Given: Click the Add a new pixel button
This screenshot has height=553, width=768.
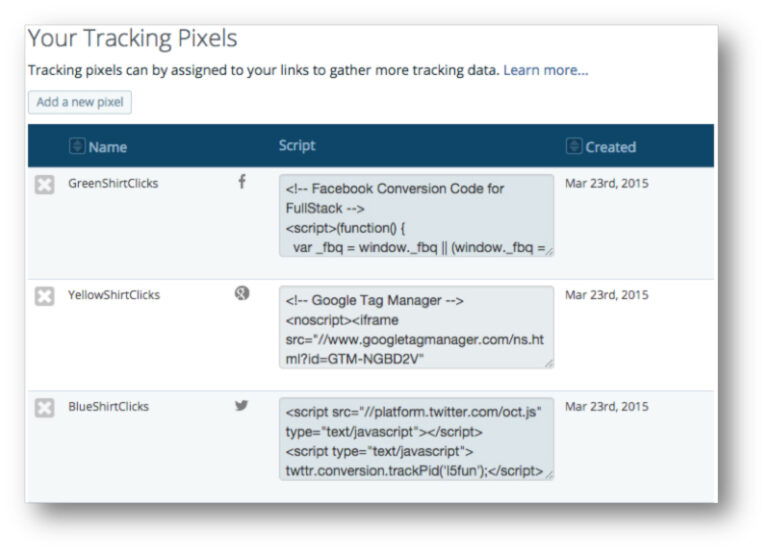Looking at the screenshot, I should coord(80,102).
